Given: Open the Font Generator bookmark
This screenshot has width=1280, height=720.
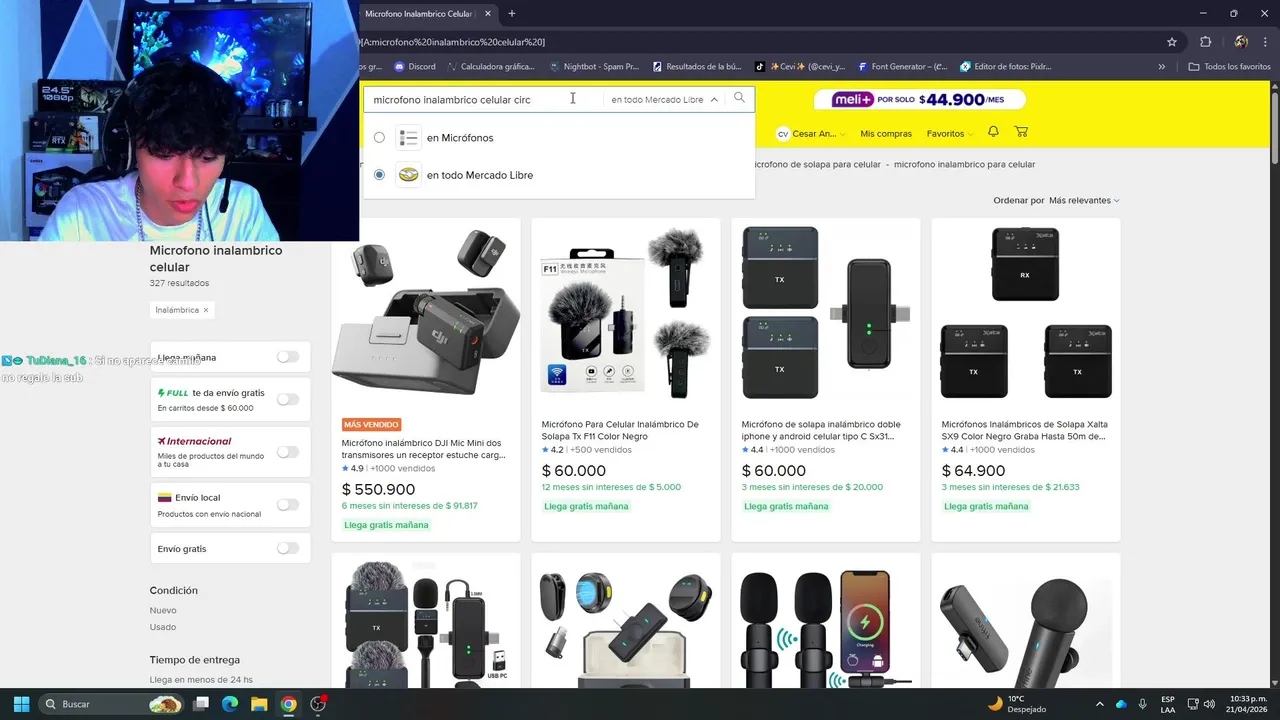Looking at the screenshot, I should tap(902, 67).
